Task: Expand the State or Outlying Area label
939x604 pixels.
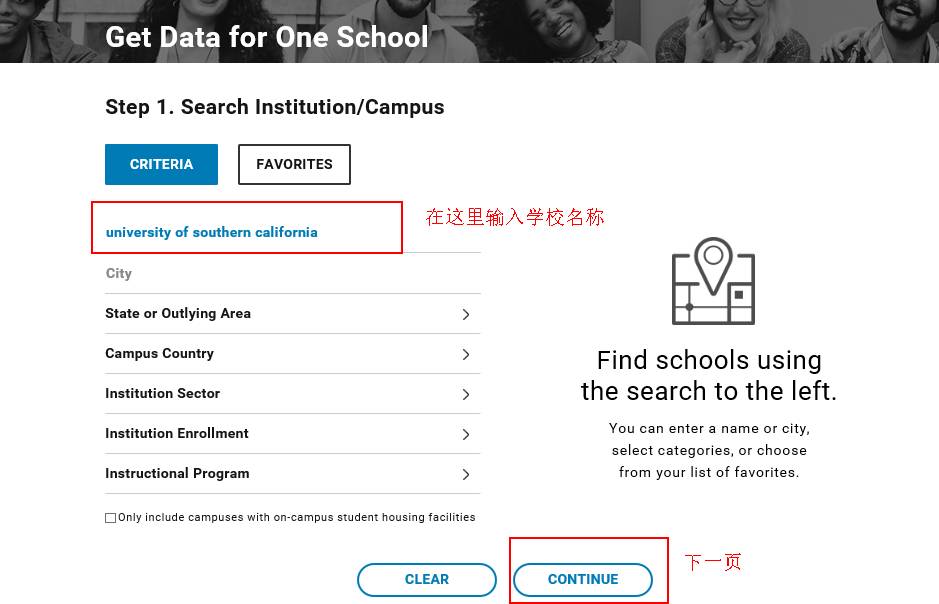Action: pos(178,313)
